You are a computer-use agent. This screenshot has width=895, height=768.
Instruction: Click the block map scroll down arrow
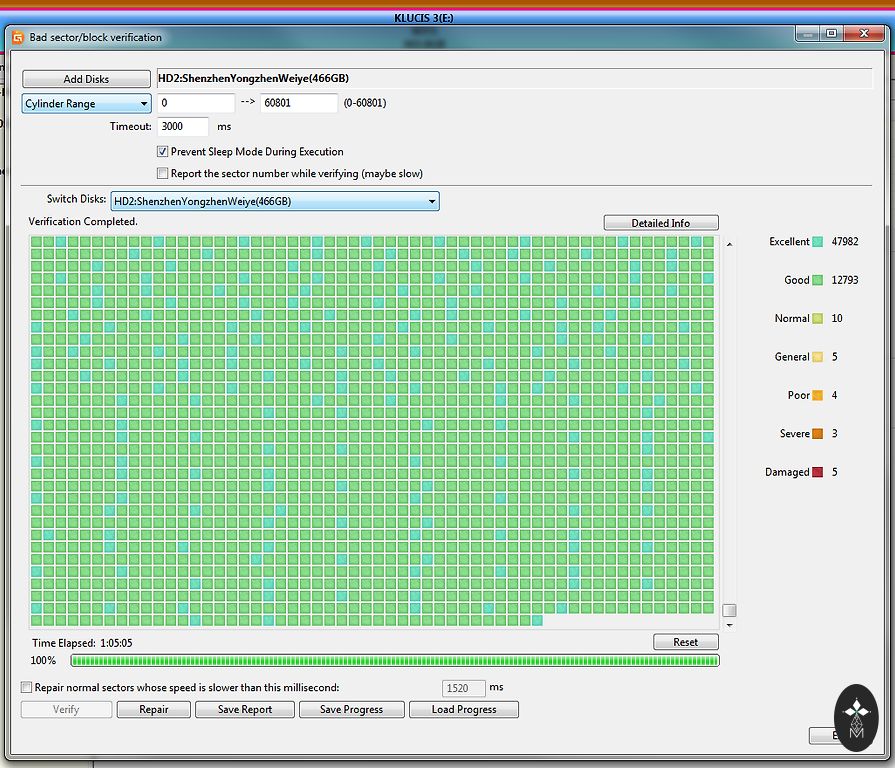click(x=729, y=625)
